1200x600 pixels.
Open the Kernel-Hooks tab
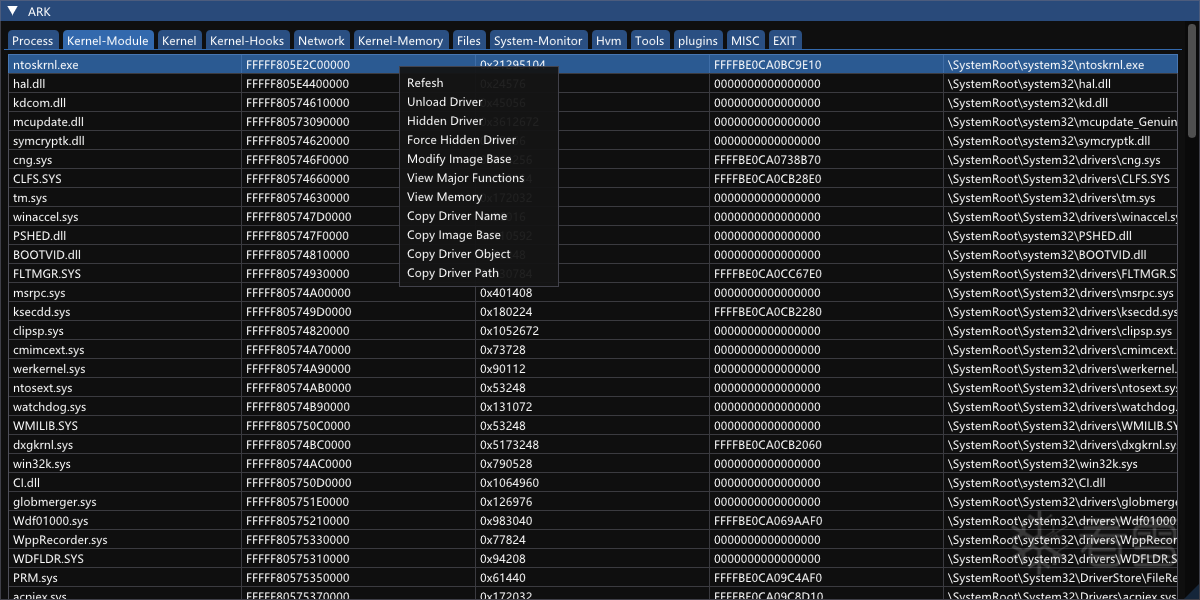[247, 40]
